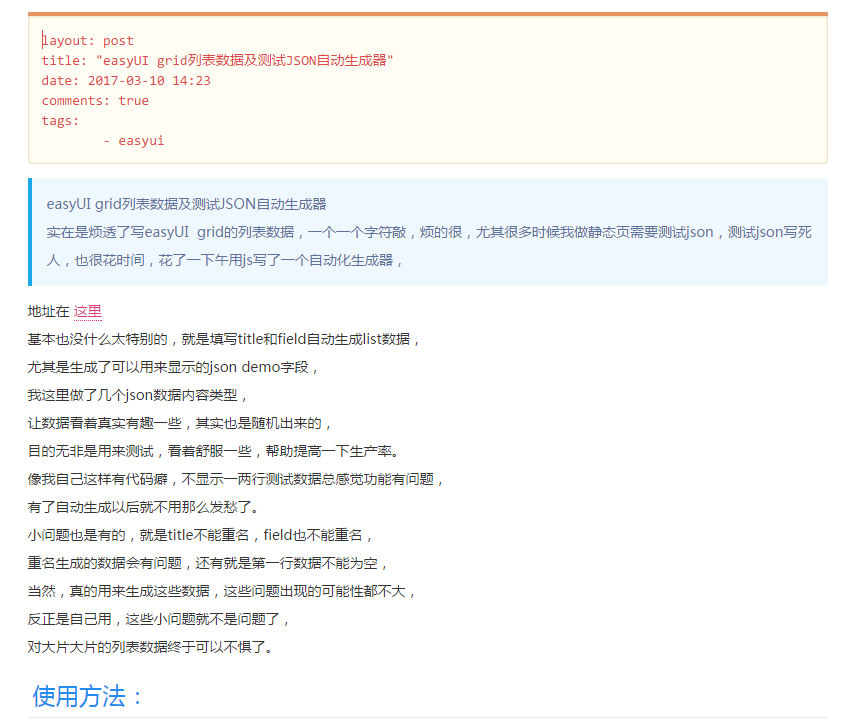Click the '- easyui' tag entry
This screenshot has height=725, width=844.
133,140
